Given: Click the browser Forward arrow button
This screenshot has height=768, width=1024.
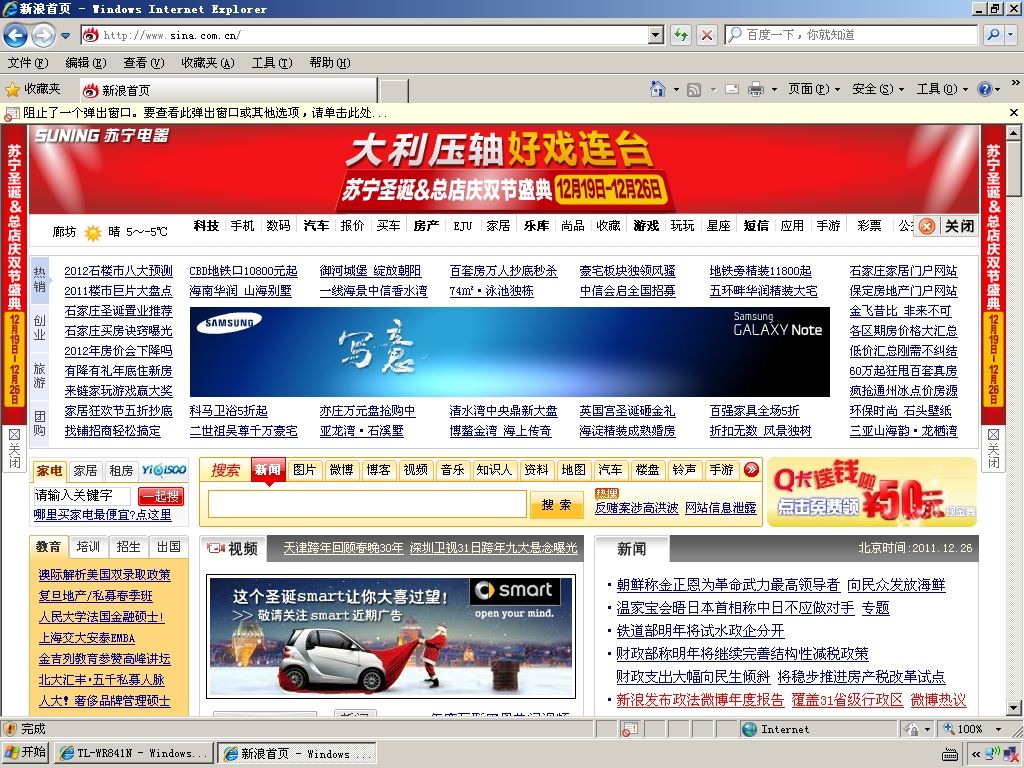Looking at the screenshot, I should coord(43,35).
